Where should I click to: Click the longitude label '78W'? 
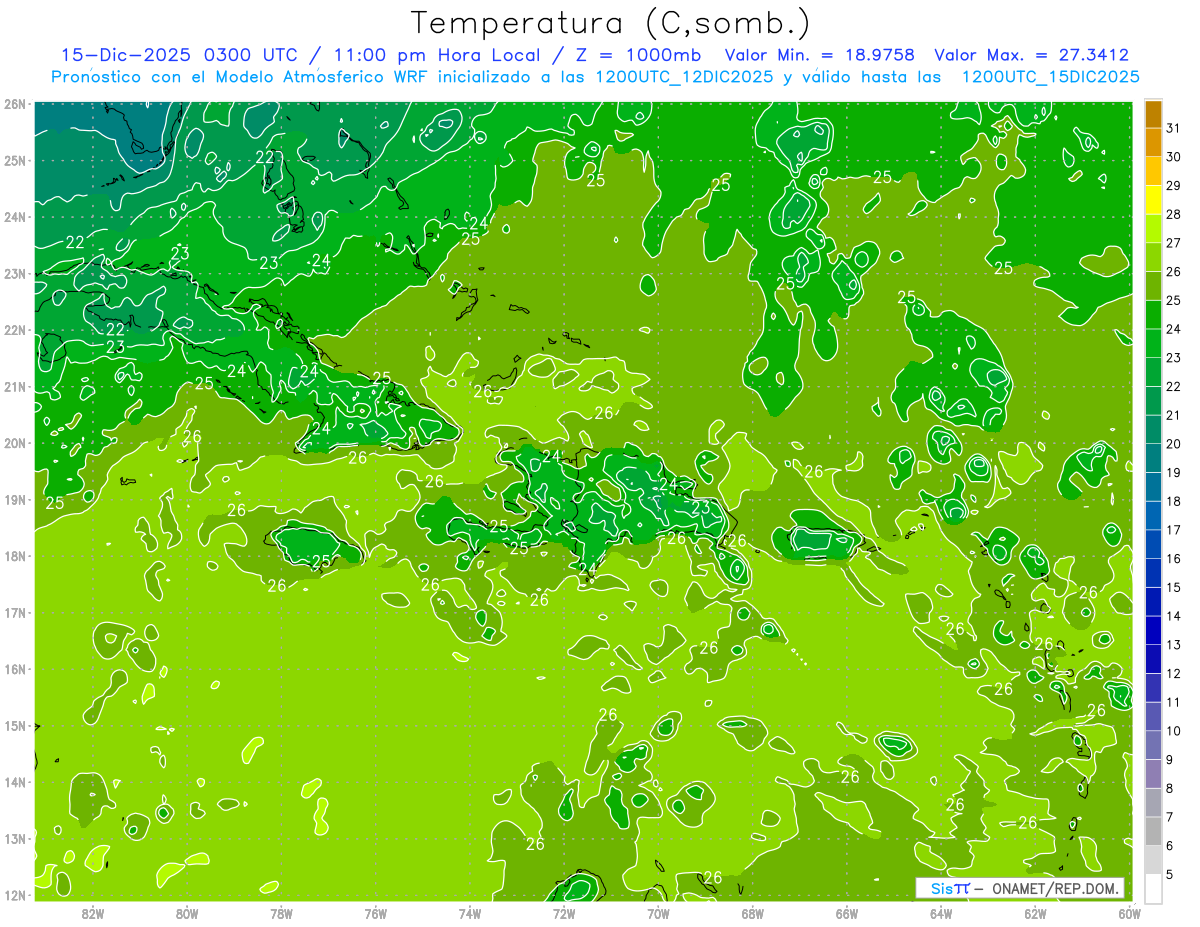[x=281, y=913]
